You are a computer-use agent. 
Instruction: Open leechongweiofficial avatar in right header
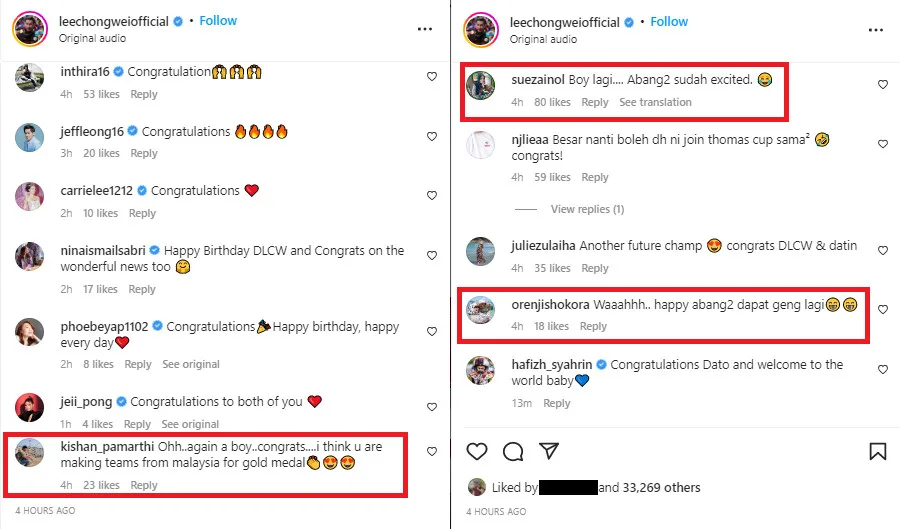pos(482,29)
